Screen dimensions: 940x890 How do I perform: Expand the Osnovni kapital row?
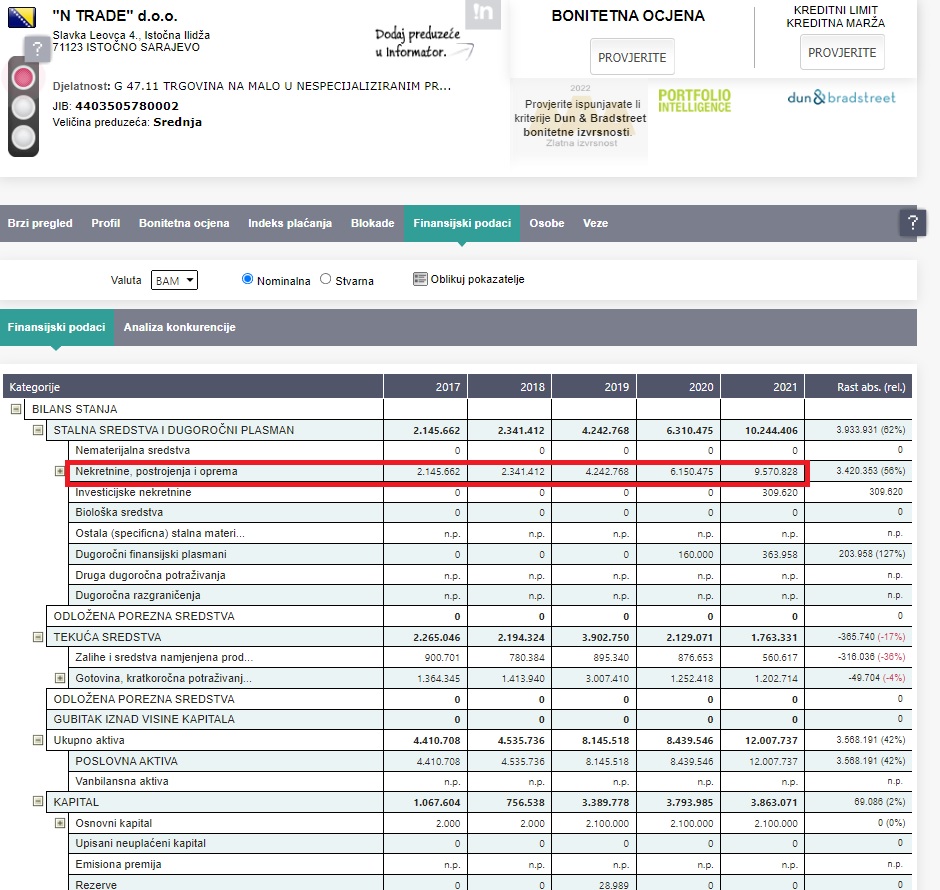pos(60,823)
